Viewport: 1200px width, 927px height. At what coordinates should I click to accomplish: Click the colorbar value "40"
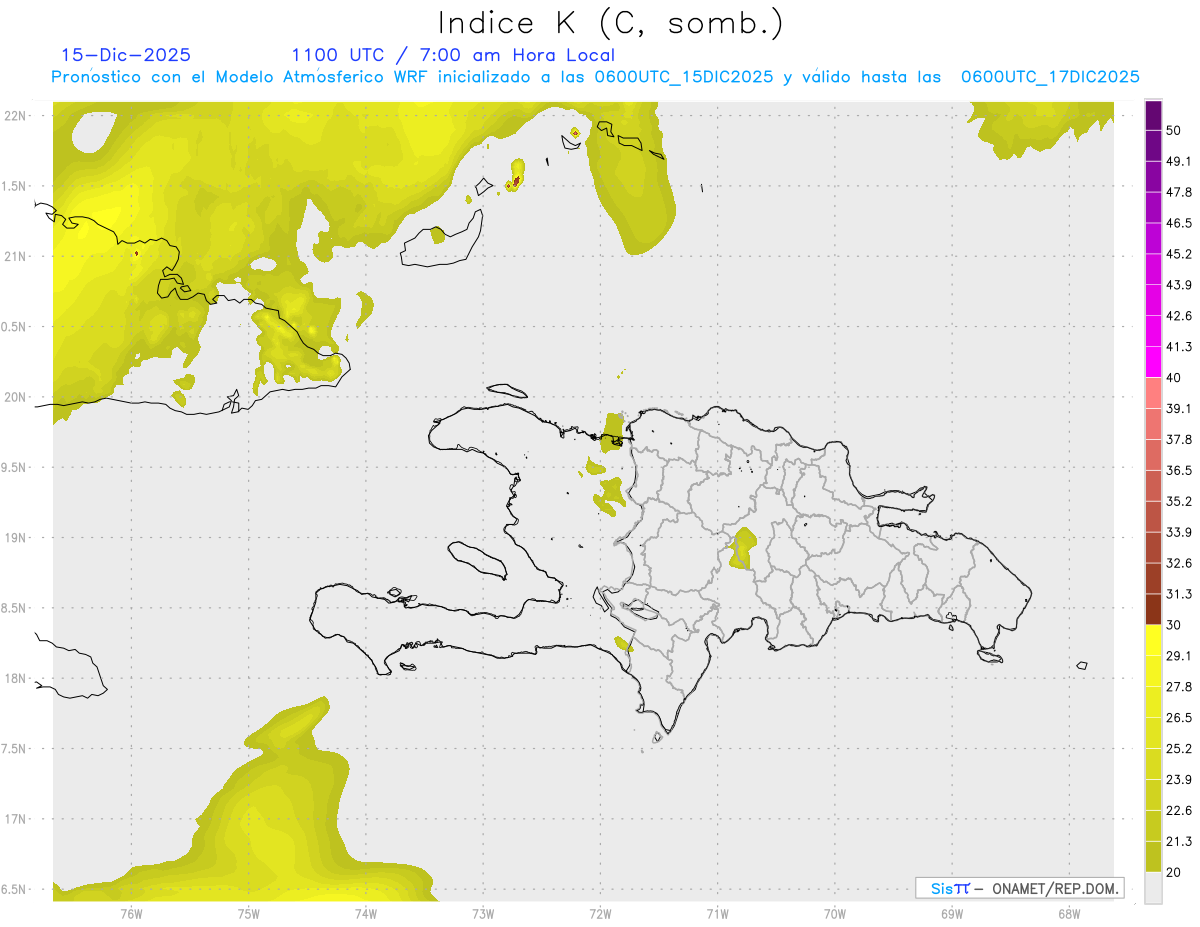pos(1175,378)
